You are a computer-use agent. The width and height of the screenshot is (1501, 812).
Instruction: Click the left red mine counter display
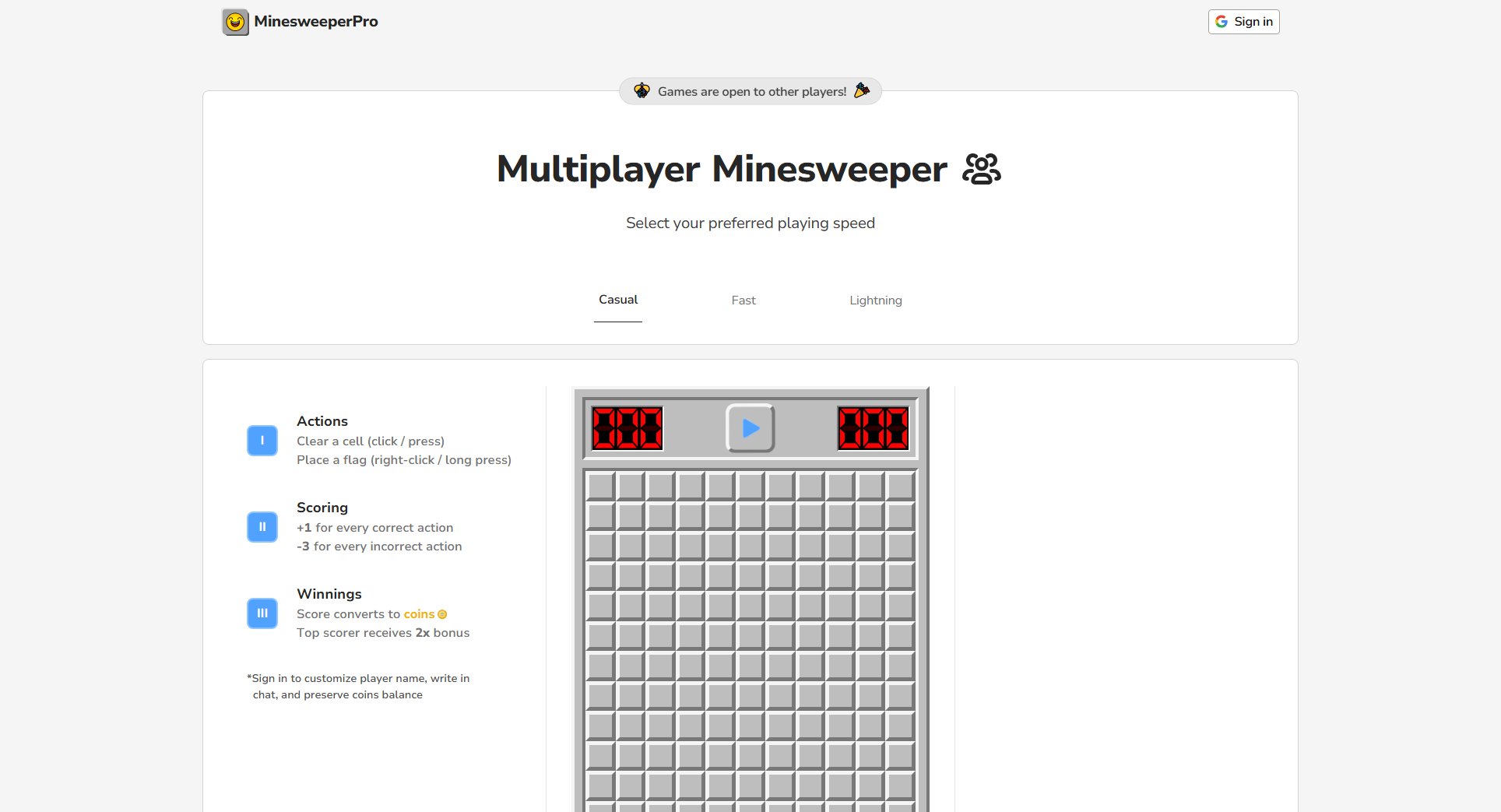pyautogui.click(x=627, y=428)
